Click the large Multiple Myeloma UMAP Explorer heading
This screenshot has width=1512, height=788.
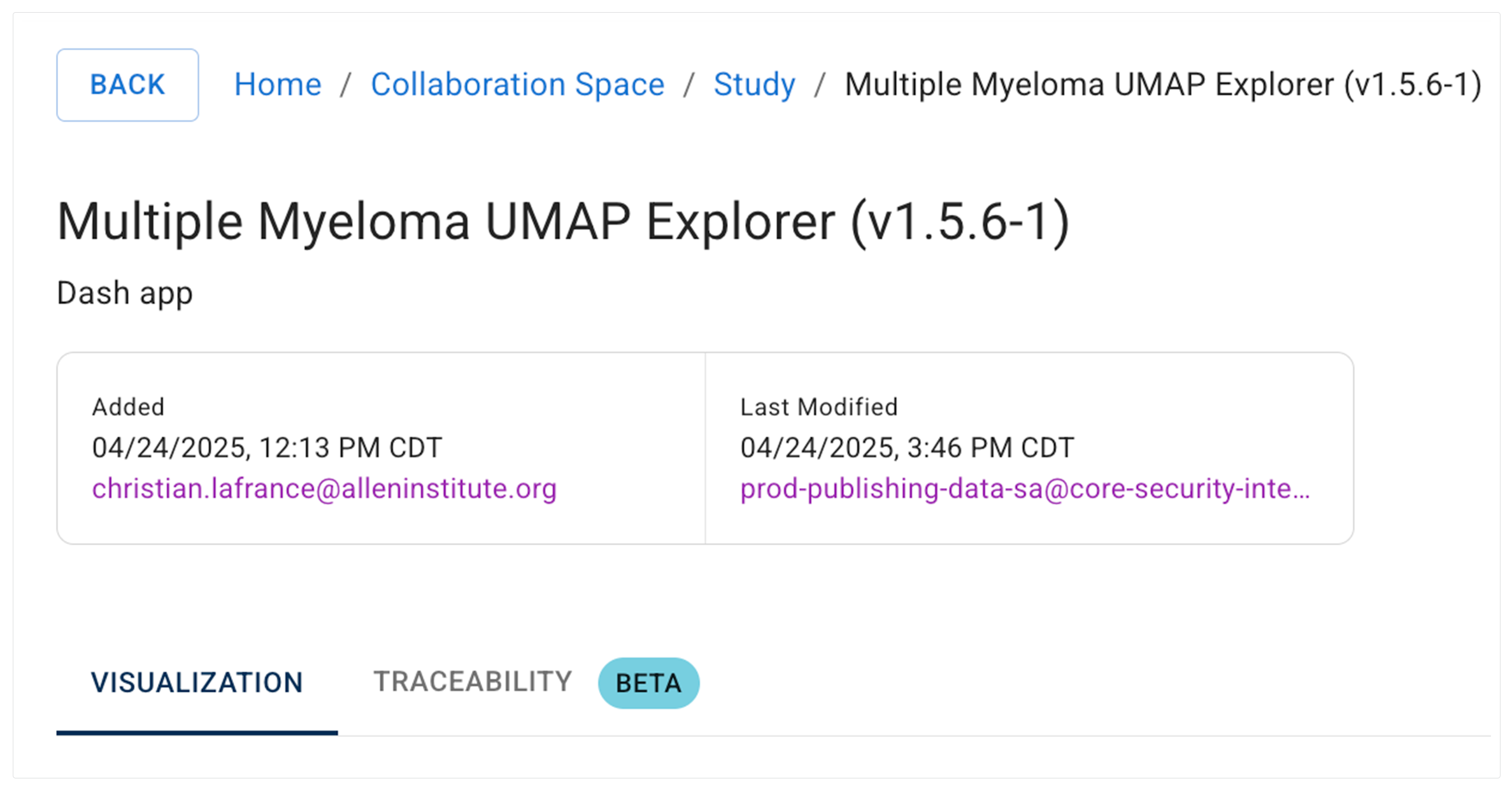pyautogui.click(x=563, y=222)
